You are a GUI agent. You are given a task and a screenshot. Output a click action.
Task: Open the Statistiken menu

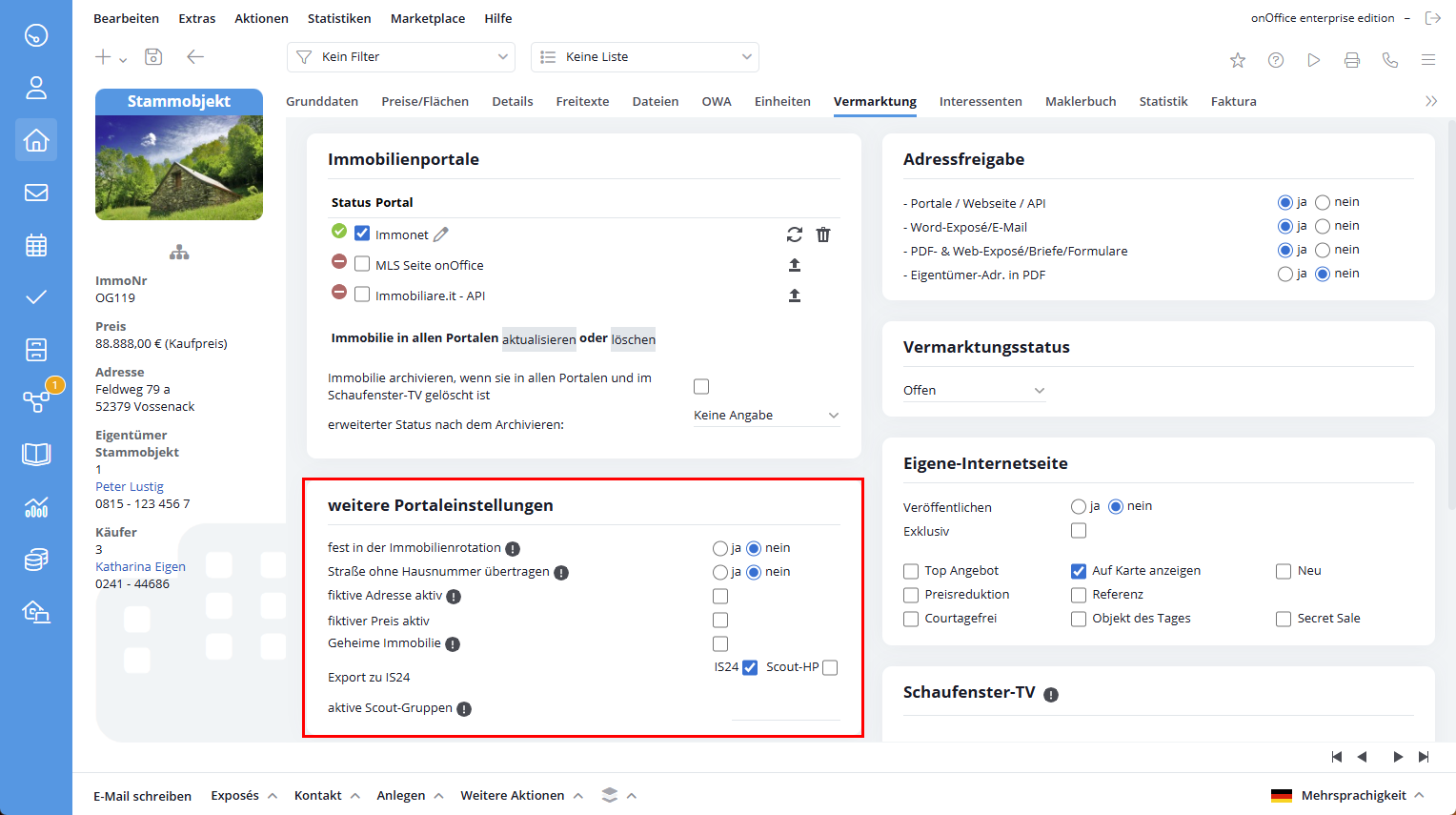point(339,18)
